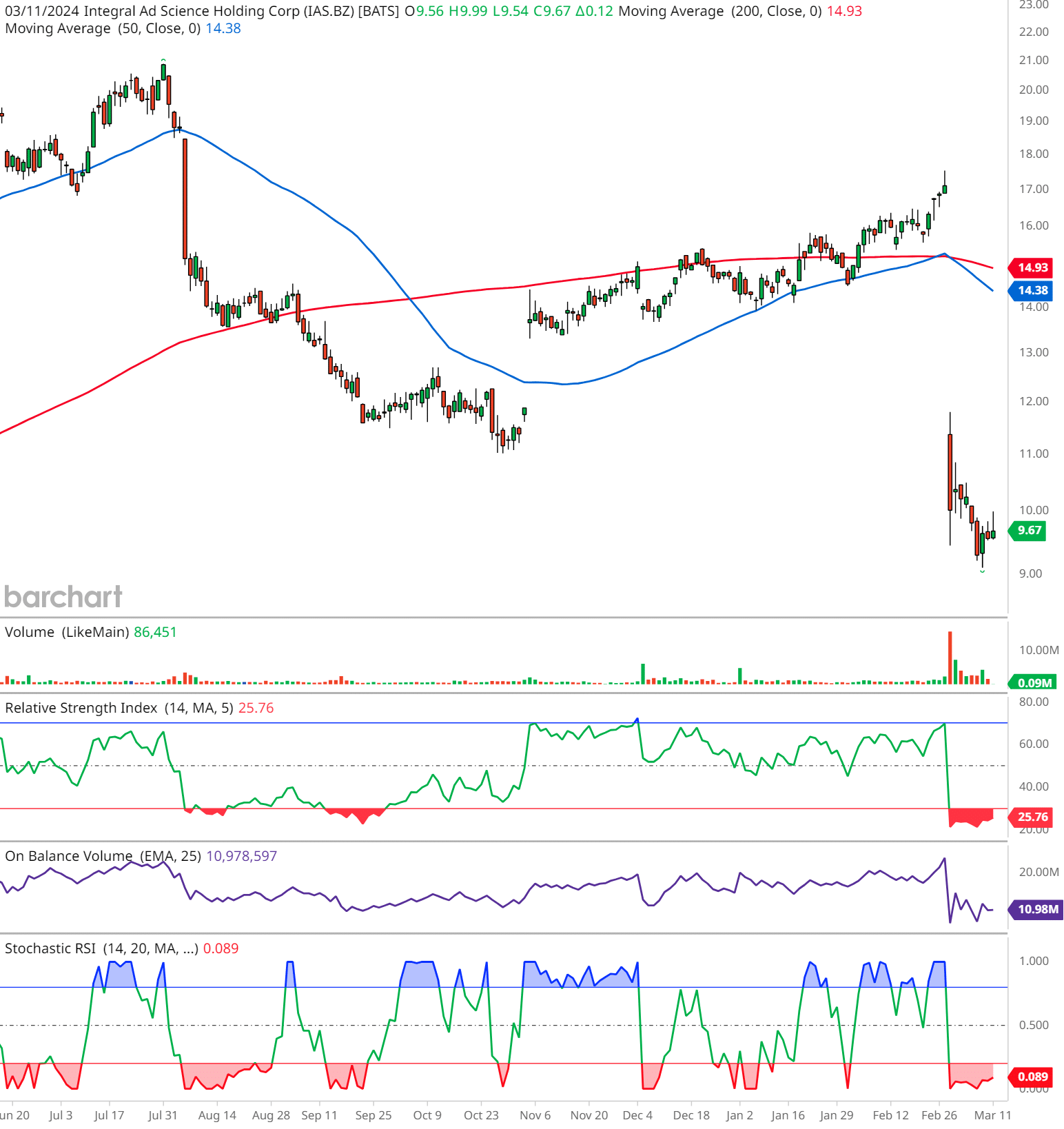Image resolution: width=1064 pixels, height=1129 pixels.
Task: Click the Moving Average (50, Close, 0) label
Action: pyautogui.click(x=103, y=28)
